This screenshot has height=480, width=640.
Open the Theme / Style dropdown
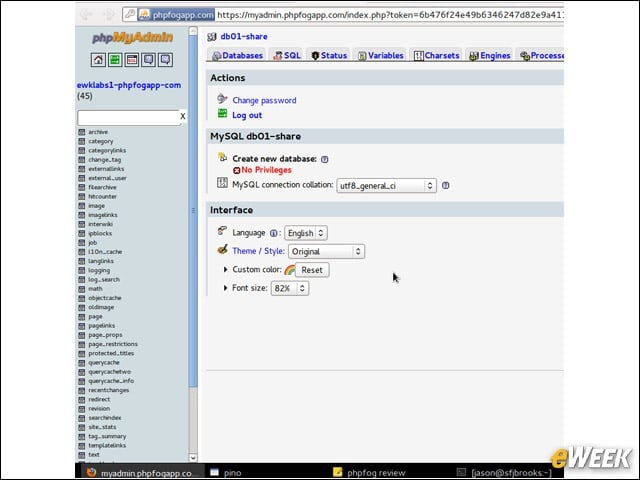click(327, 251)
